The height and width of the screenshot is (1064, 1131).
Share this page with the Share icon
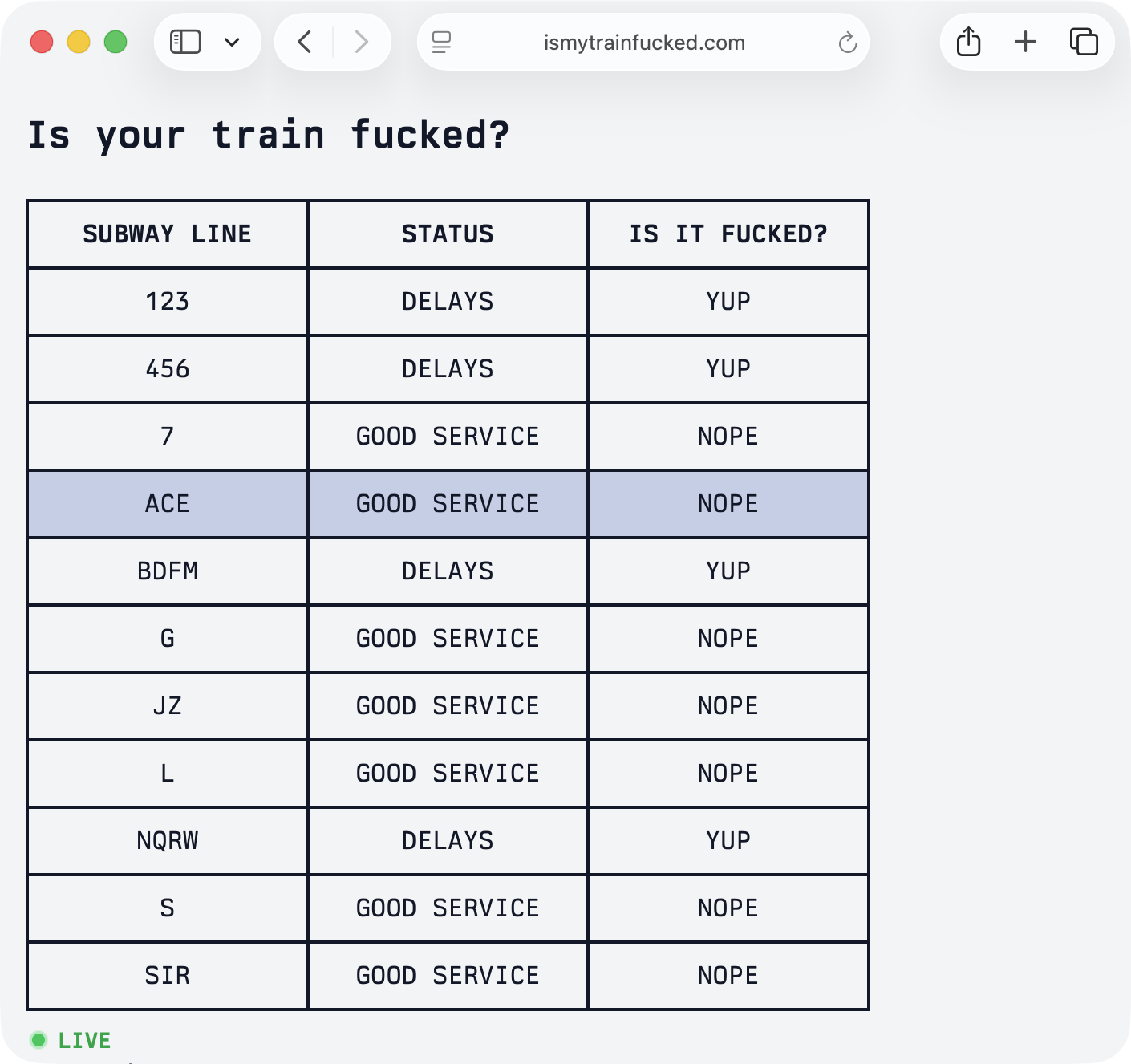968,42
